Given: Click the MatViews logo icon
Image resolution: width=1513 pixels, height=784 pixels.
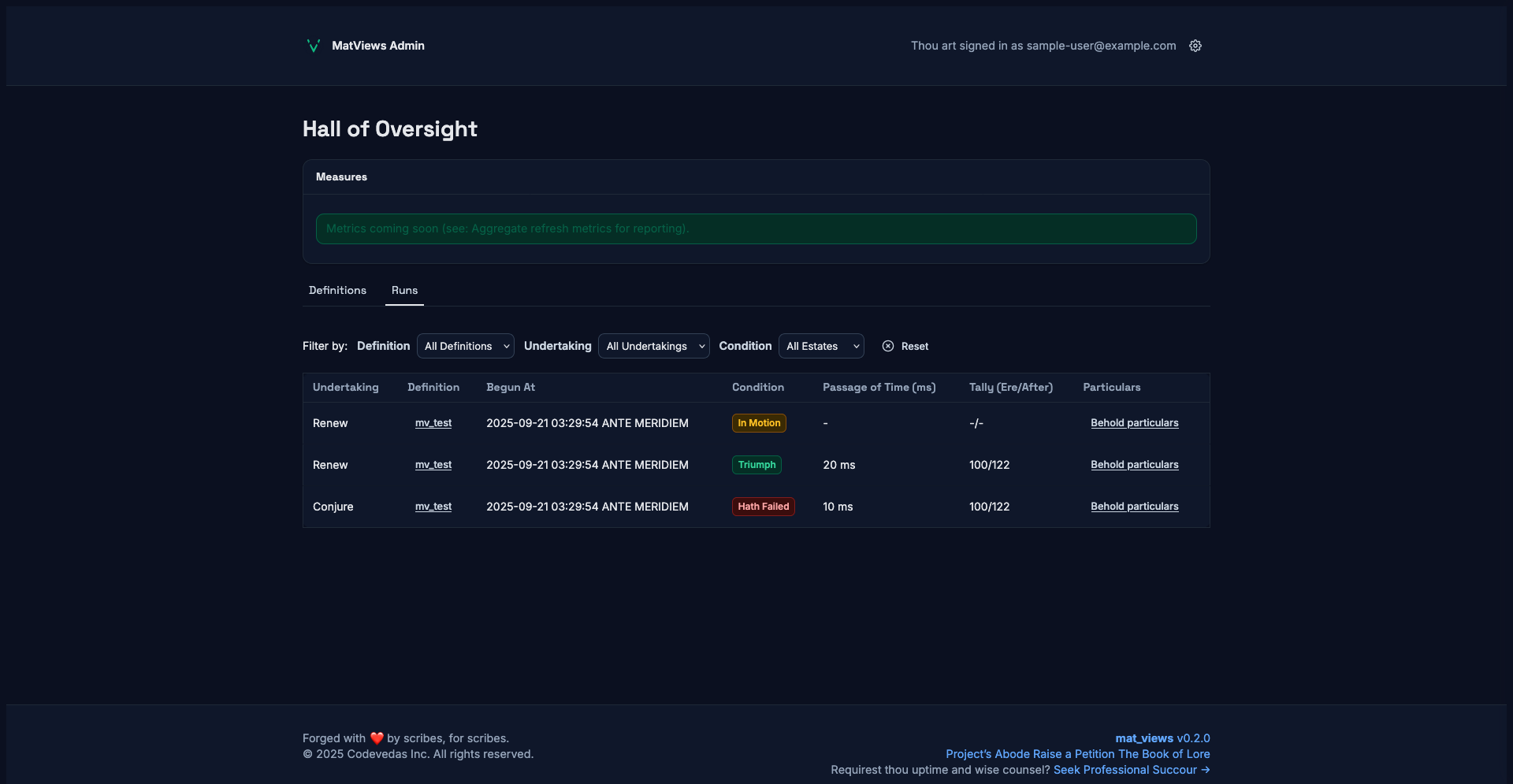Looking at the screenshot, I should click(x=313, y=46).
